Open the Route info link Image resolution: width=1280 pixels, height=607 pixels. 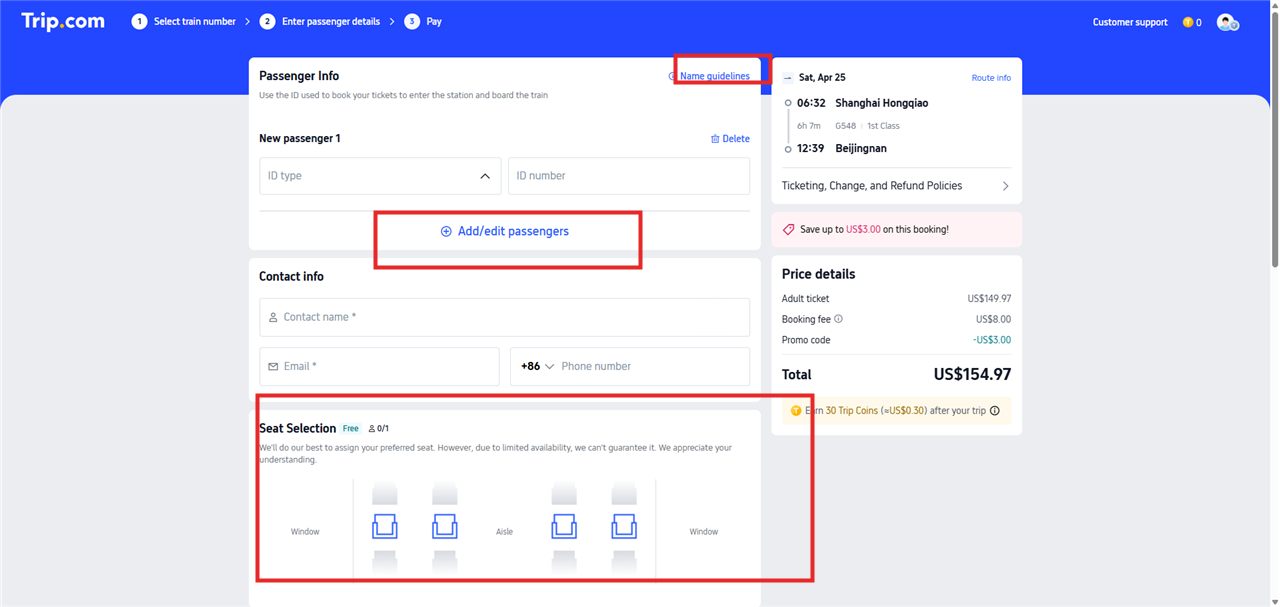click(991, 77)
